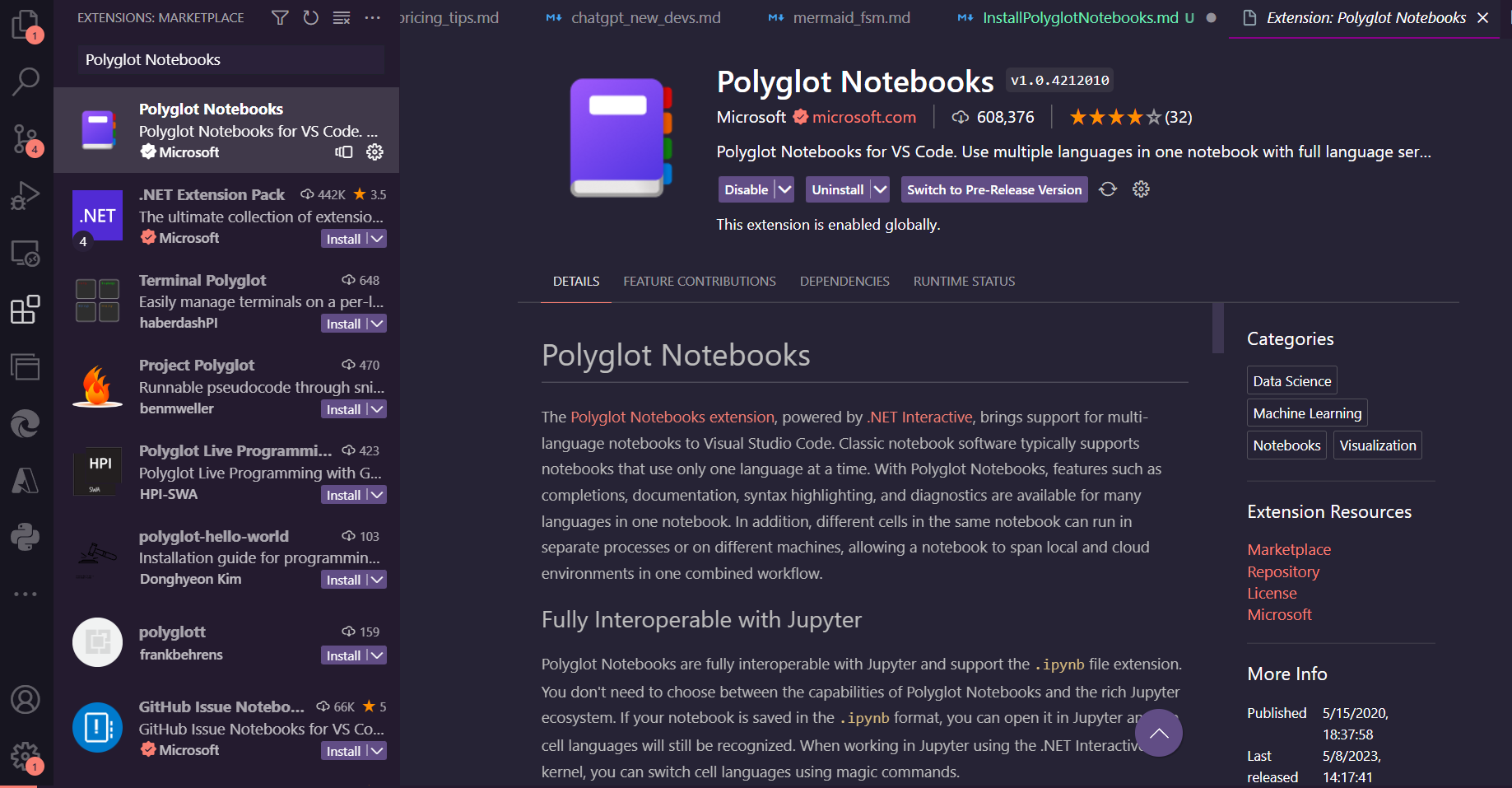Open the InstallPolyglotNotebooks.md editor tab
1512x788 pixels.
pyautogui.click(x=1079, y=18)
